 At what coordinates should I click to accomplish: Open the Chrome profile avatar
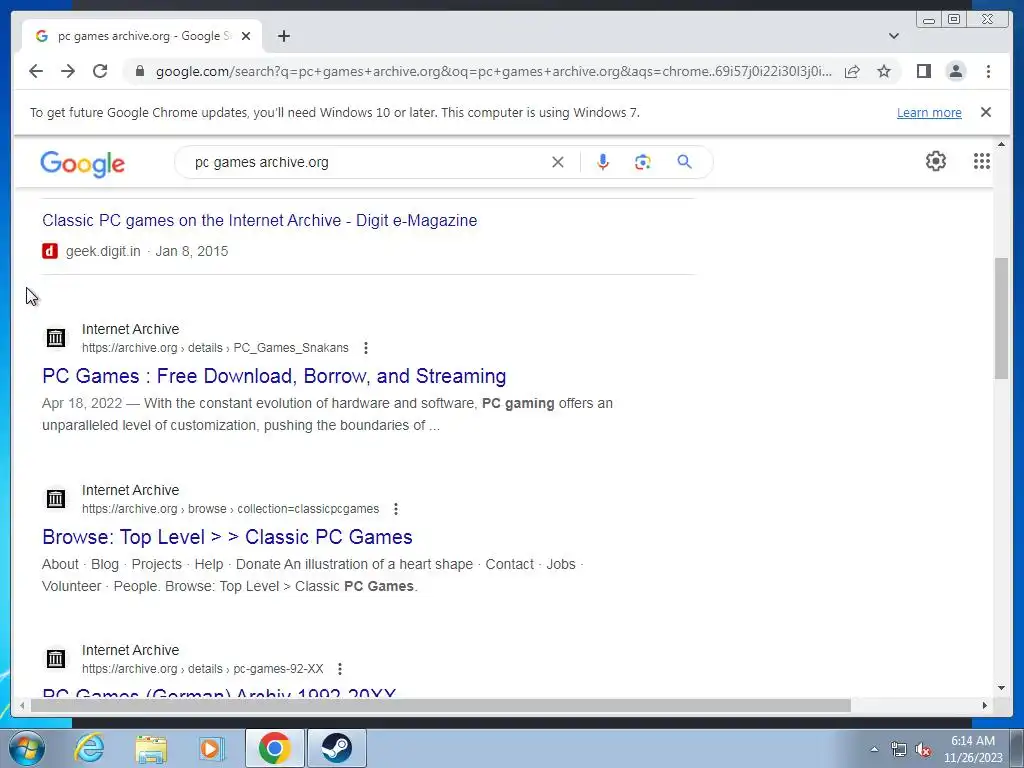tap(955, 71)
